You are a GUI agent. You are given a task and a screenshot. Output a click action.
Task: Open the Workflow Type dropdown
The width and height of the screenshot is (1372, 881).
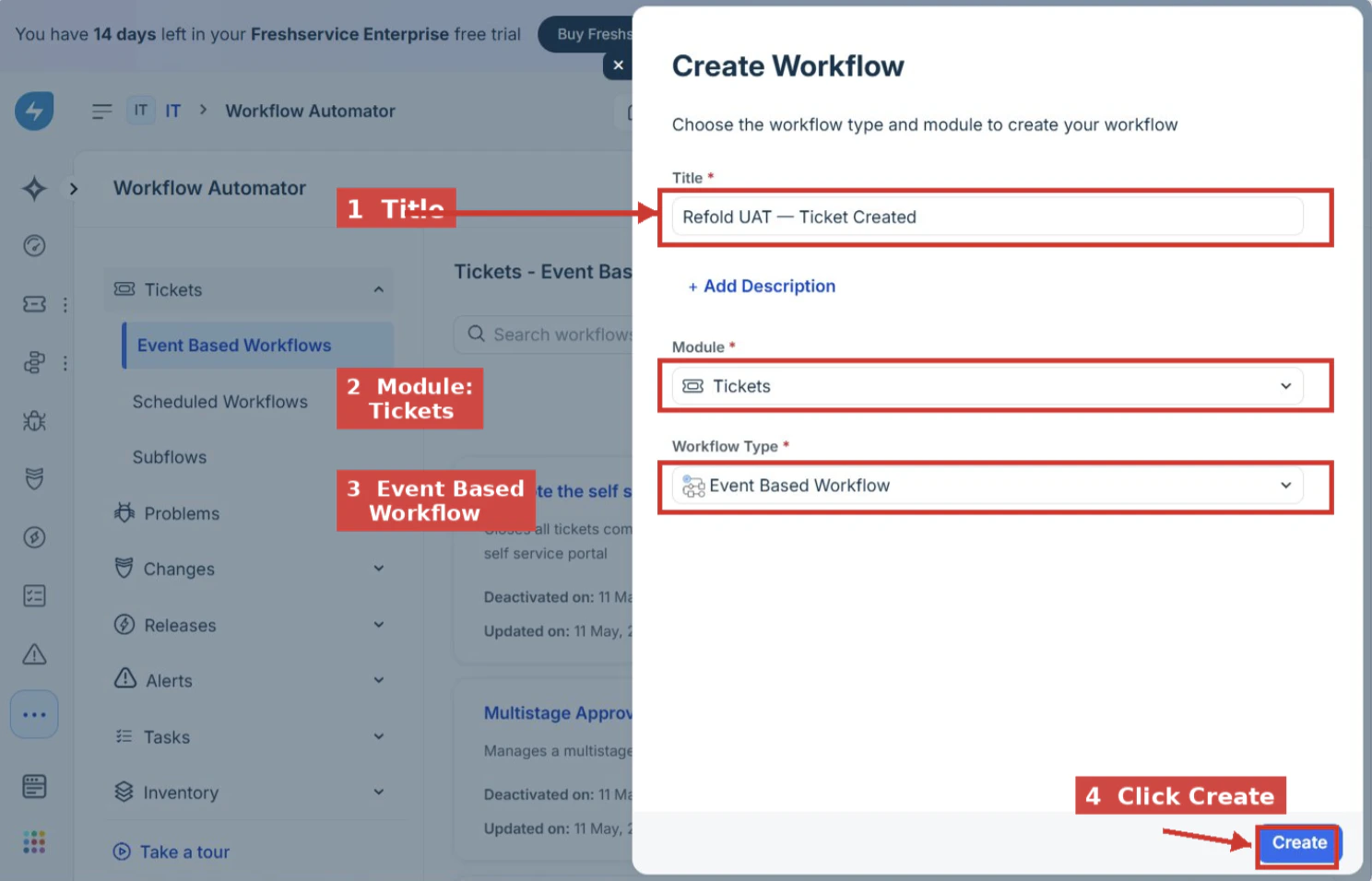(988, 486)
